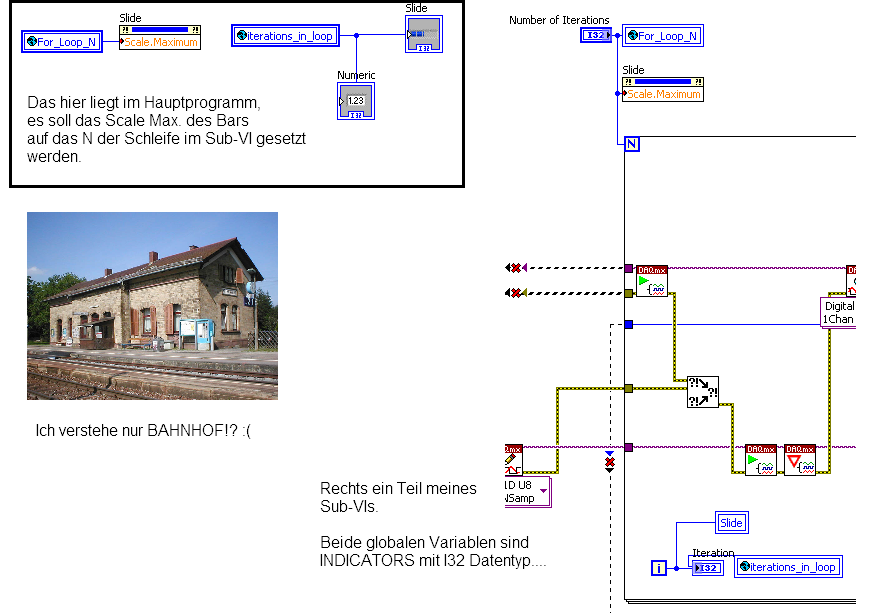Viewport: 882px width, 613px height.
Task: Select the Slide local variable inside the loop
Action: click(731, 522)
